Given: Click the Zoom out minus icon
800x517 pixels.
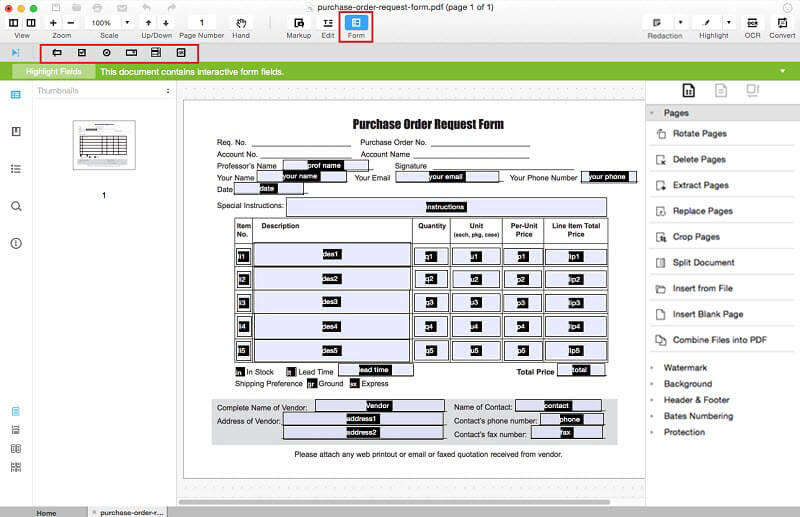Looking at the screenshot, I should (71, 23).
